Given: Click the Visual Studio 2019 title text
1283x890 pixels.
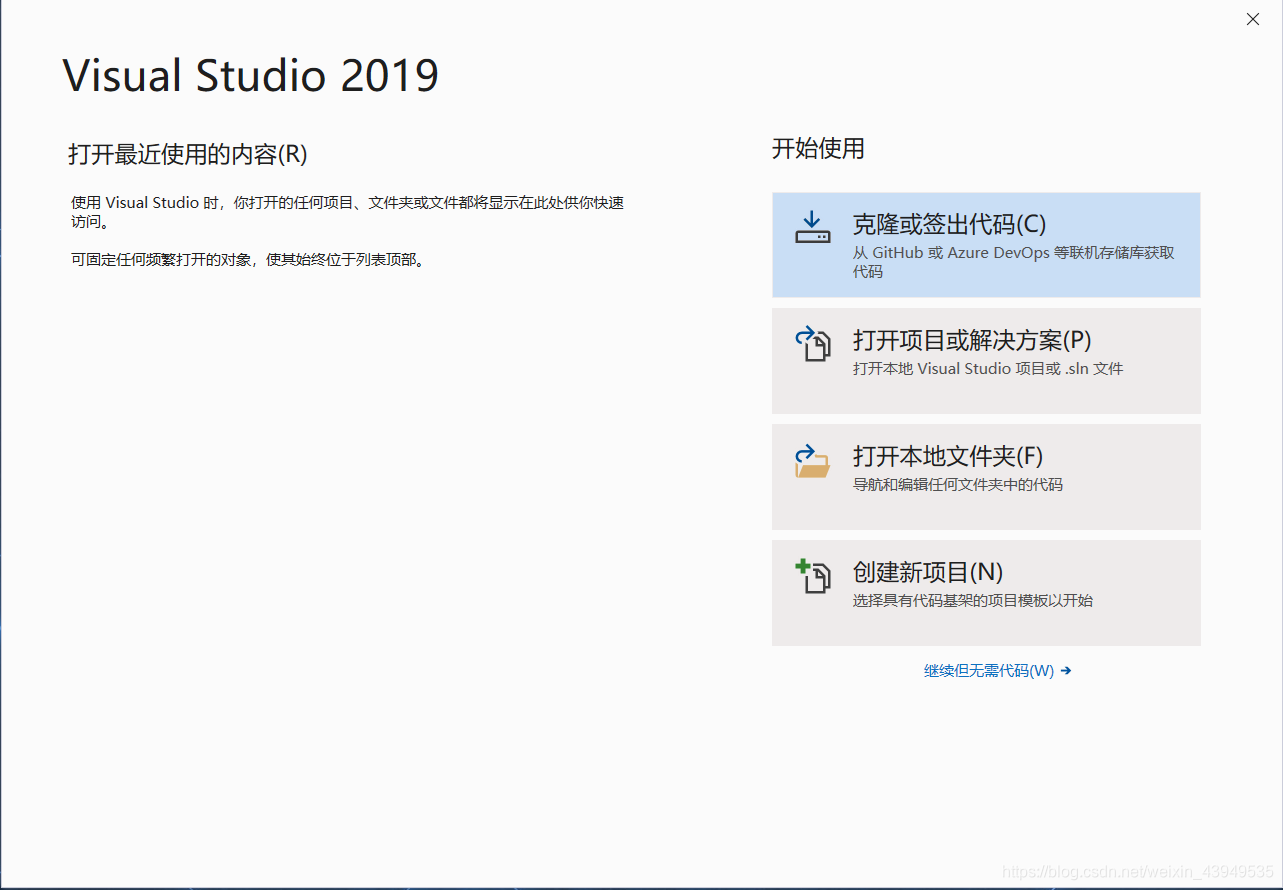Looking at the screenshot, I should click(251, 76).
